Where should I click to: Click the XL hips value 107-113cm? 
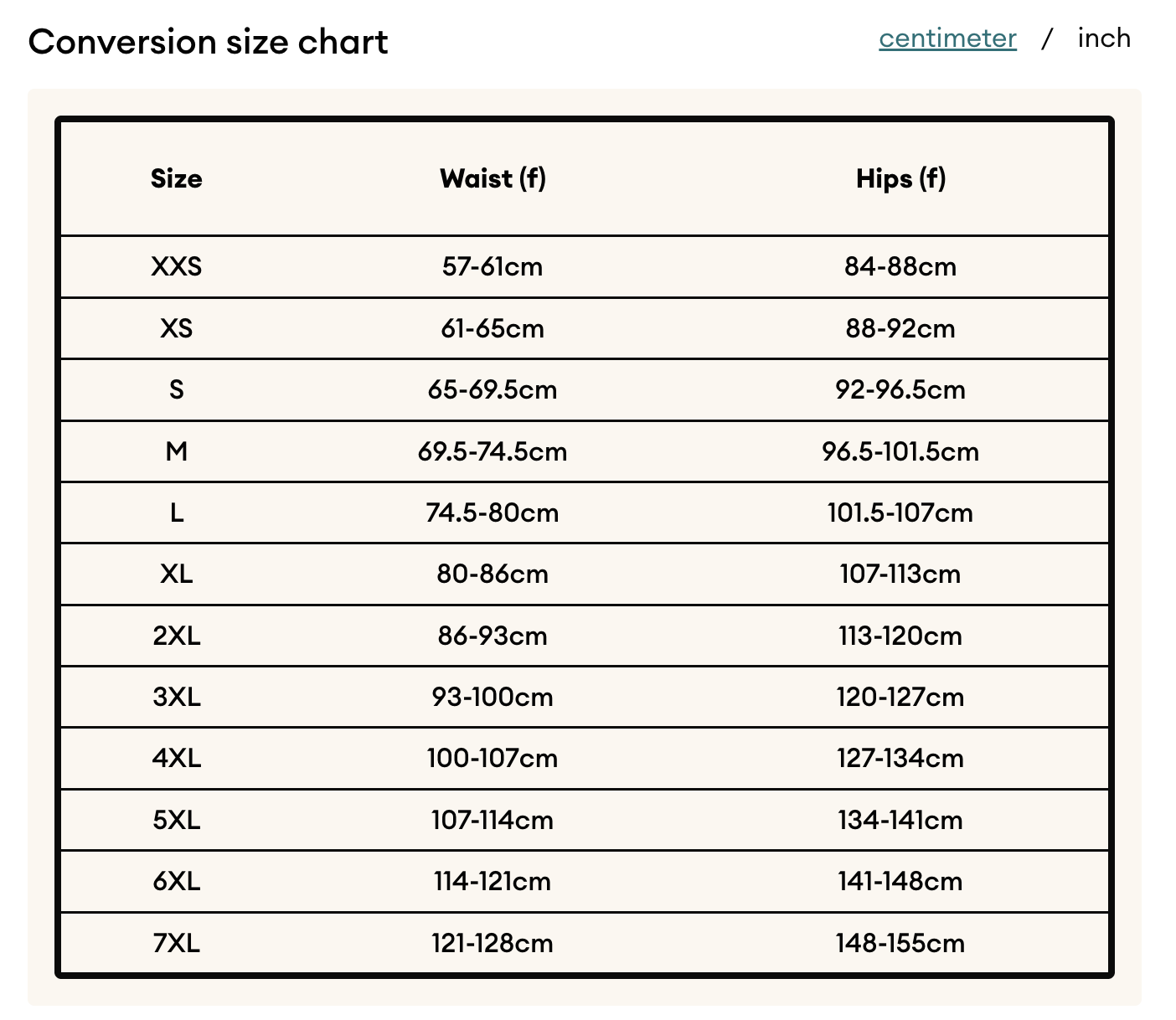pos(900,574)
